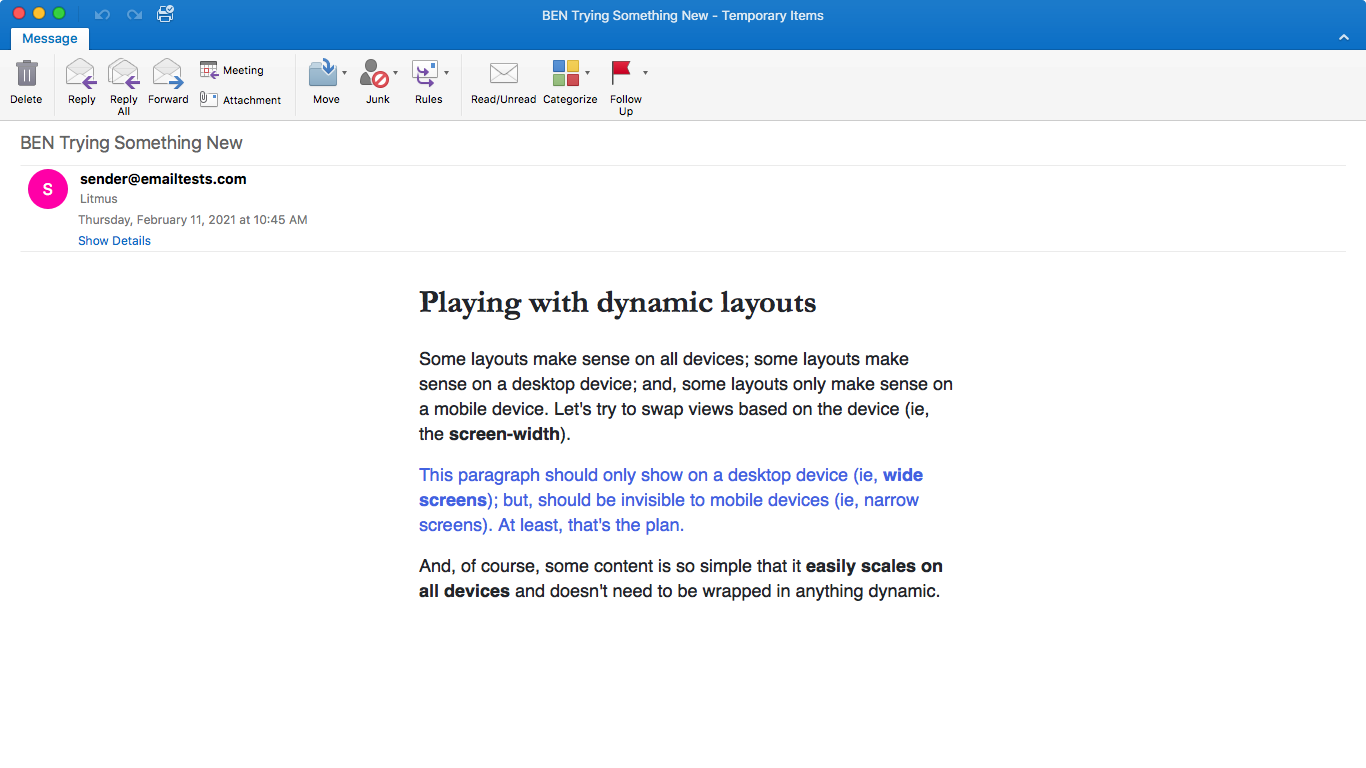Click the Print icon in title bar

click(166, 14)
